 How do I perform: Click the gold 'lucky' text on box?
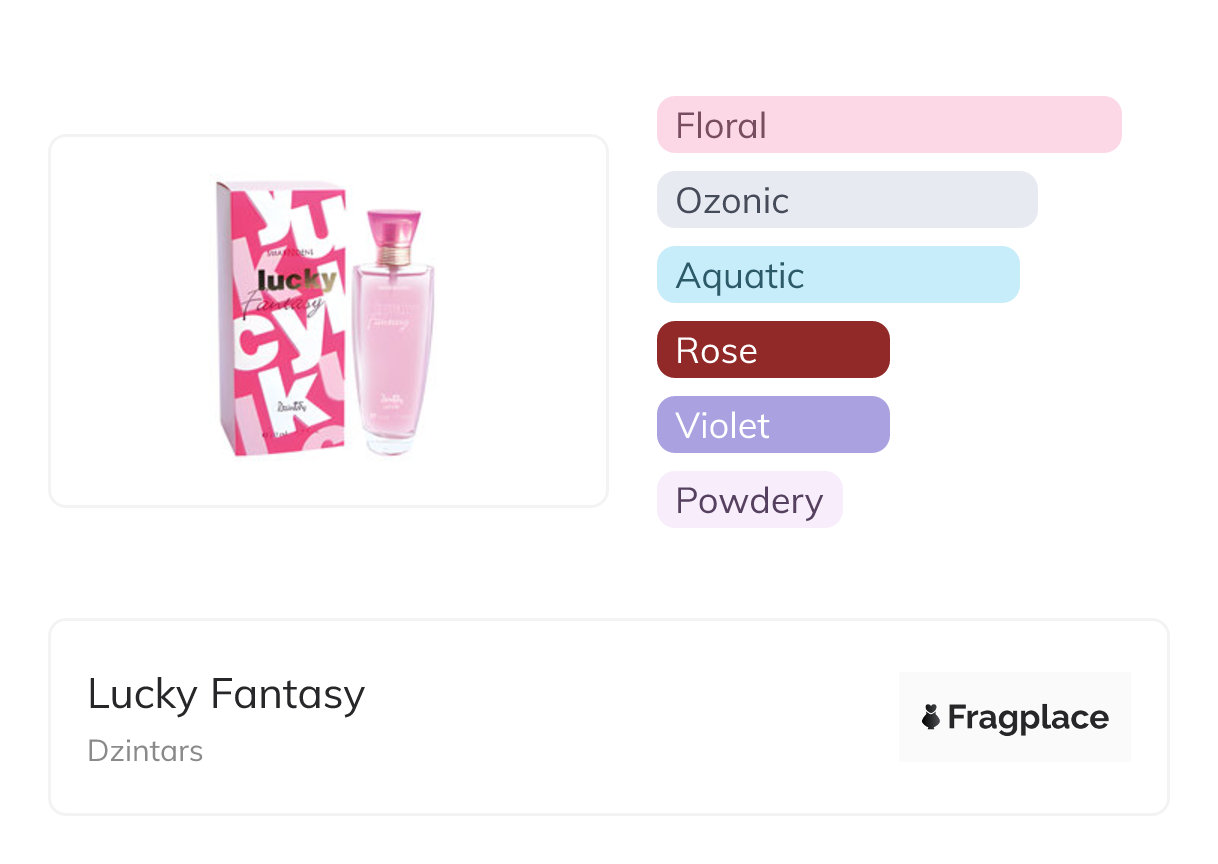tap(297, 278)
